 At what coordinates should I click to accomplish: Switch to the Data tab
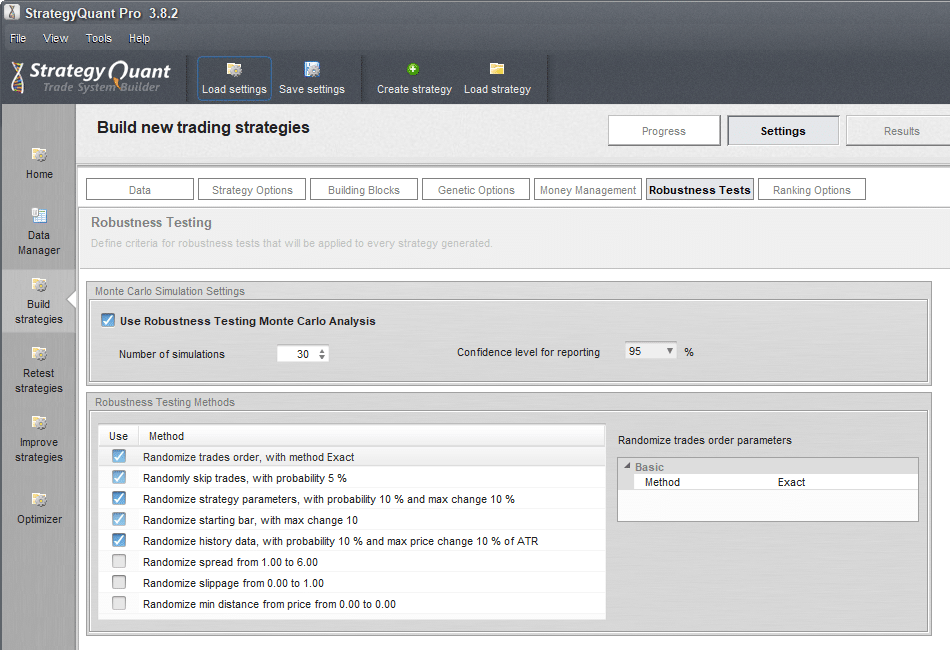140,190
